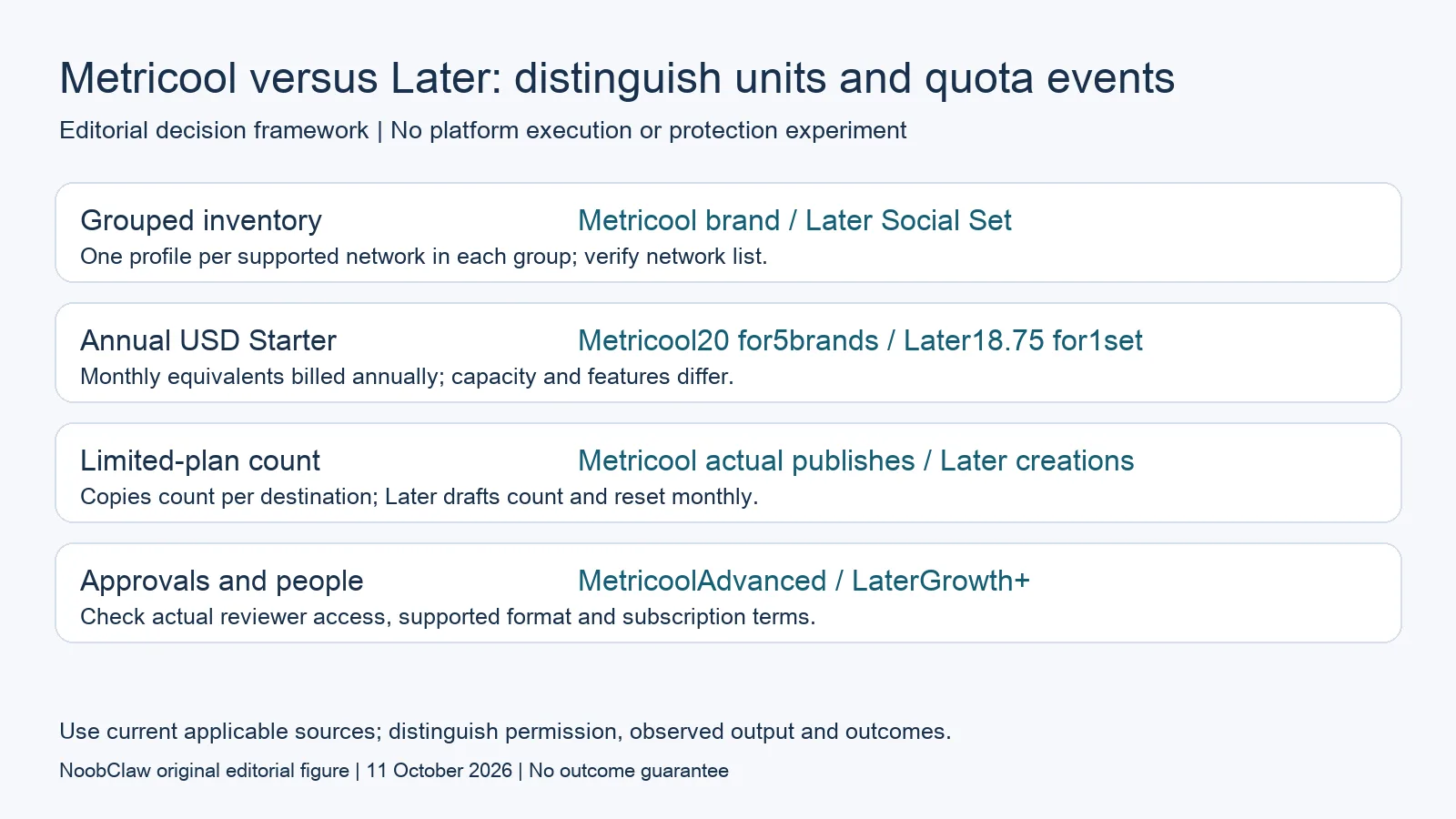Select the 'Approvals and people' heading

[x=222, y=581]
